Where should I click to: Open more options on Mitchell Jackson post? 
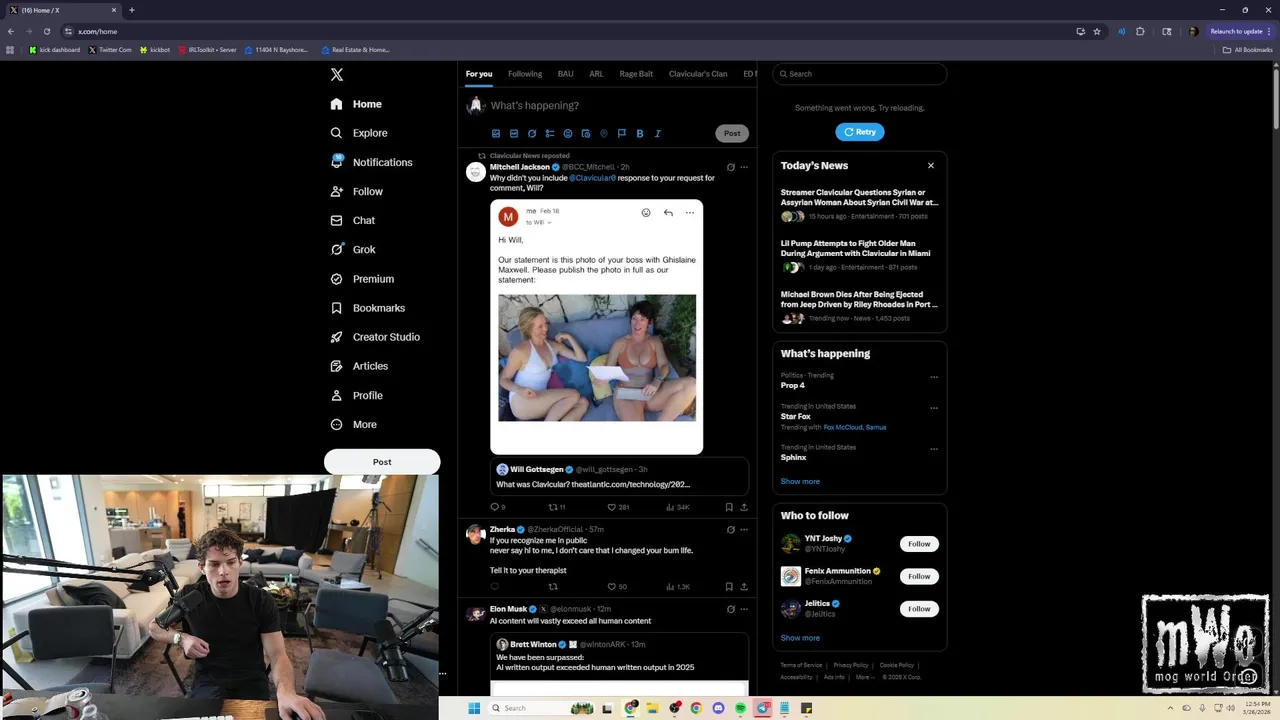(x=744, y=167)
